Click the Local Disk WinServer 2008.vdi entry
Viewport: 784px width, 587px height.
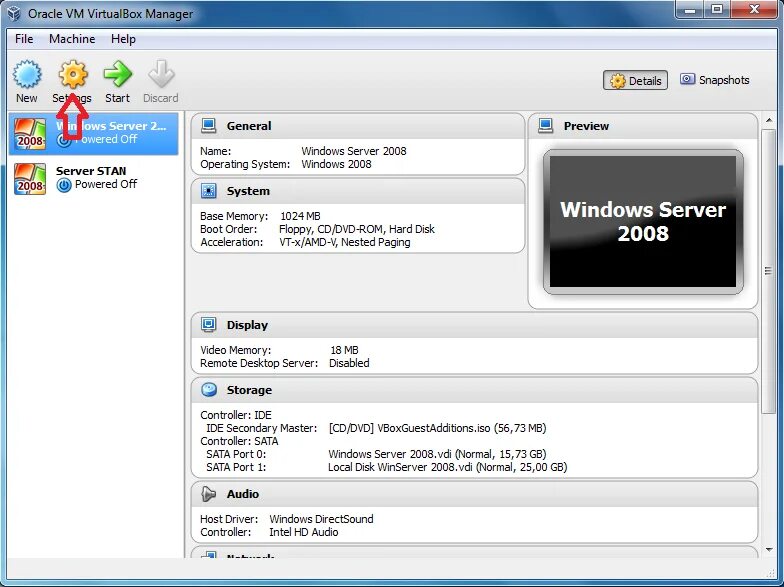pyautogui.click(x=448, y=467)
